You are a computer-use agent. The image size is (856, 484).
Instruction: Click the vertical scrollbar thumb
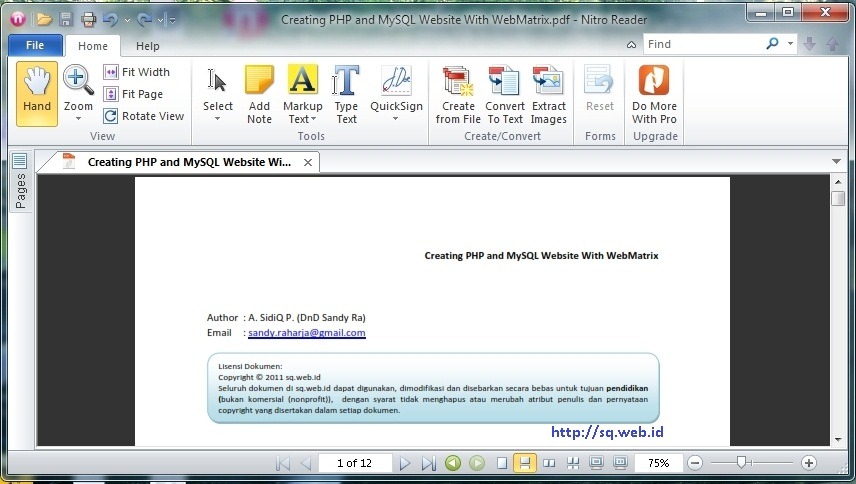(838, 198)
